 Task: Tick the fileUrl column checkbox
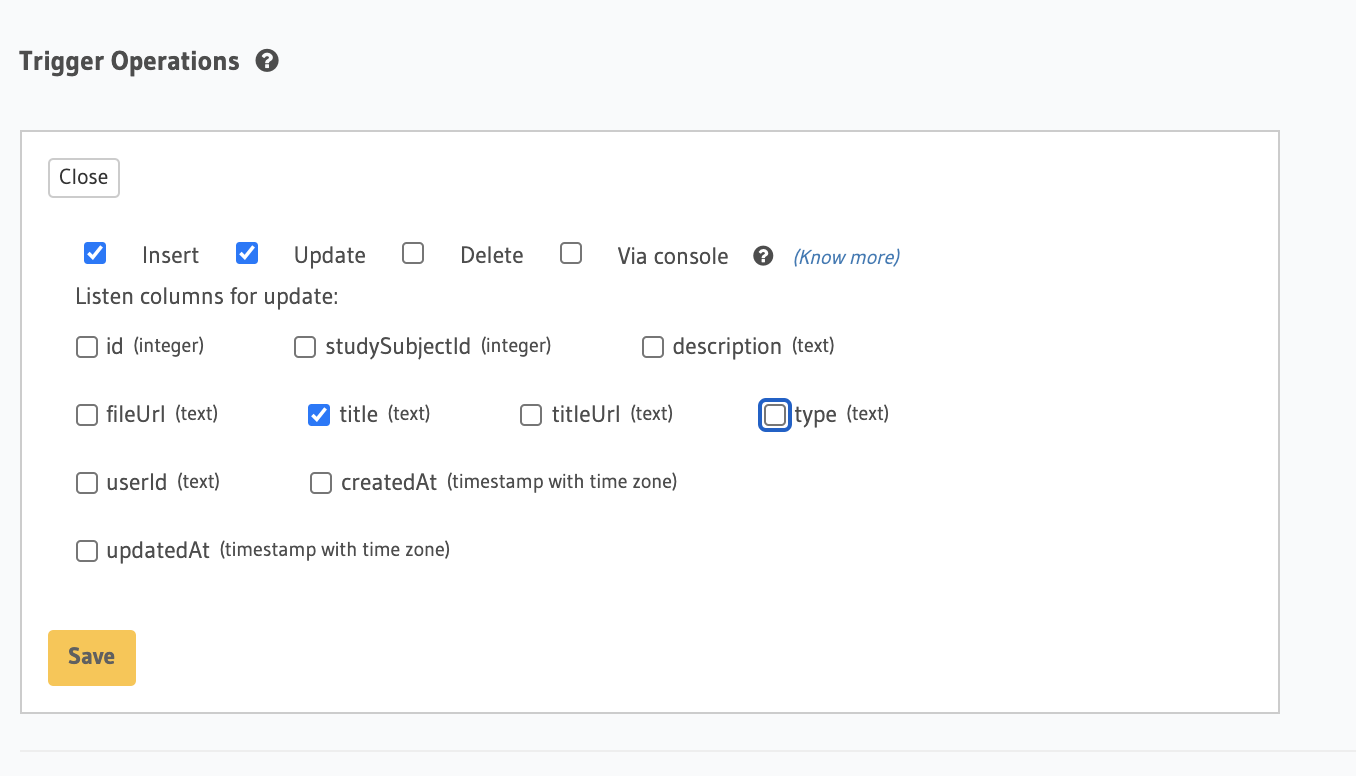(x=87, y=415)
